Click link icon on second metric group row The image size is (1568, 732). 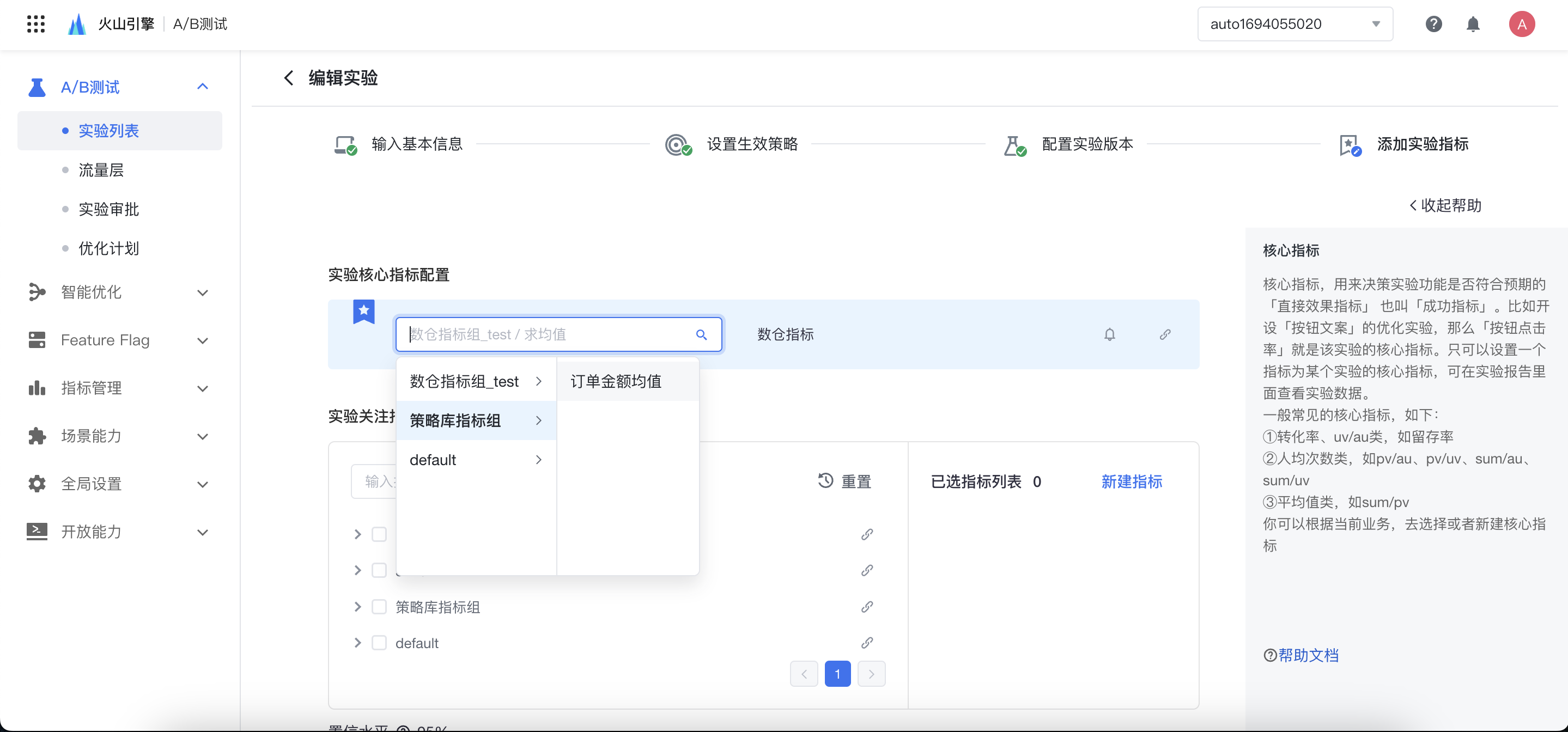click(867, 571)
